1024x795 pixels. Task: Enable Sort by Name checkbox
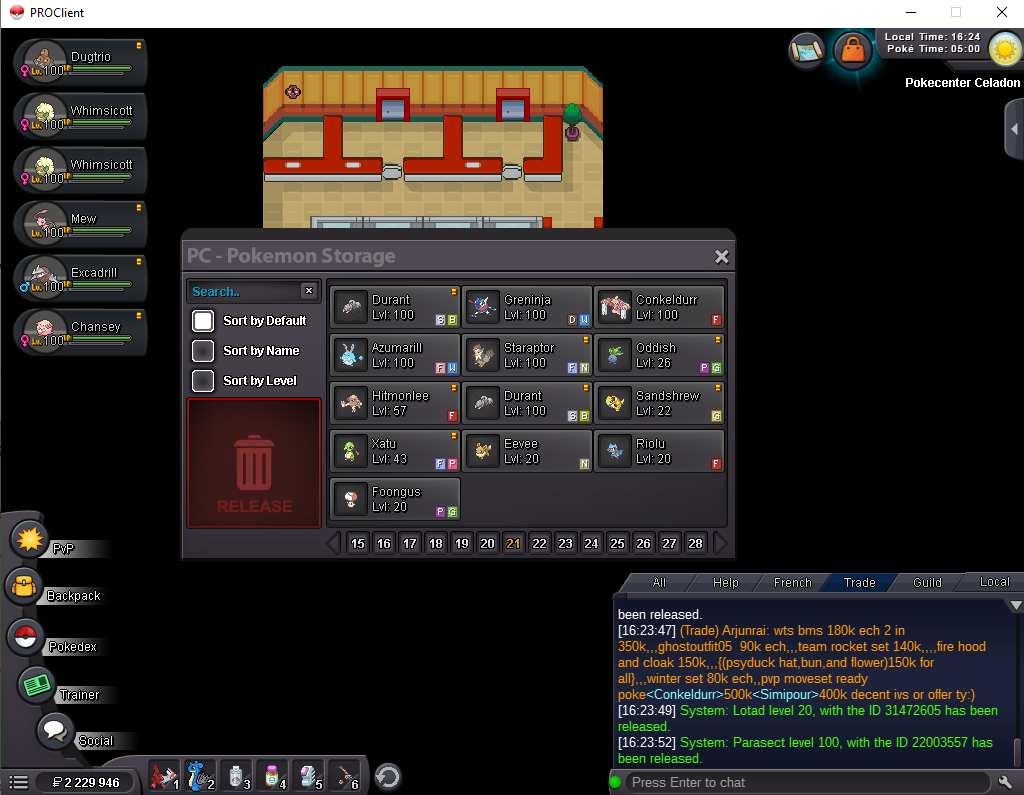coord(203,351)
